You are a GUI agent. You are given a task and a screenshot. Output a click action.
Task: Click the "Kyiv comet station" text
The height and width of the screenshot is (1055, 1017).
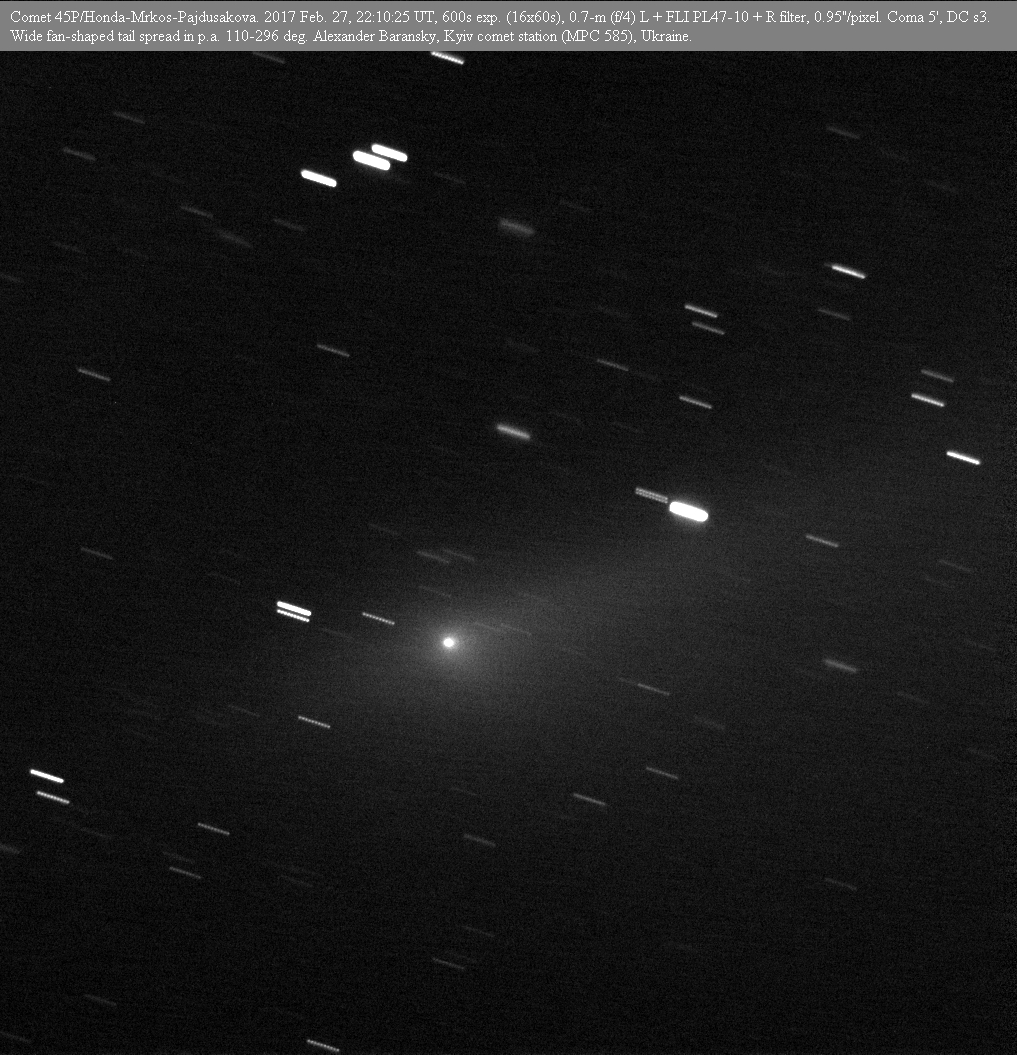tap(500, 36)
